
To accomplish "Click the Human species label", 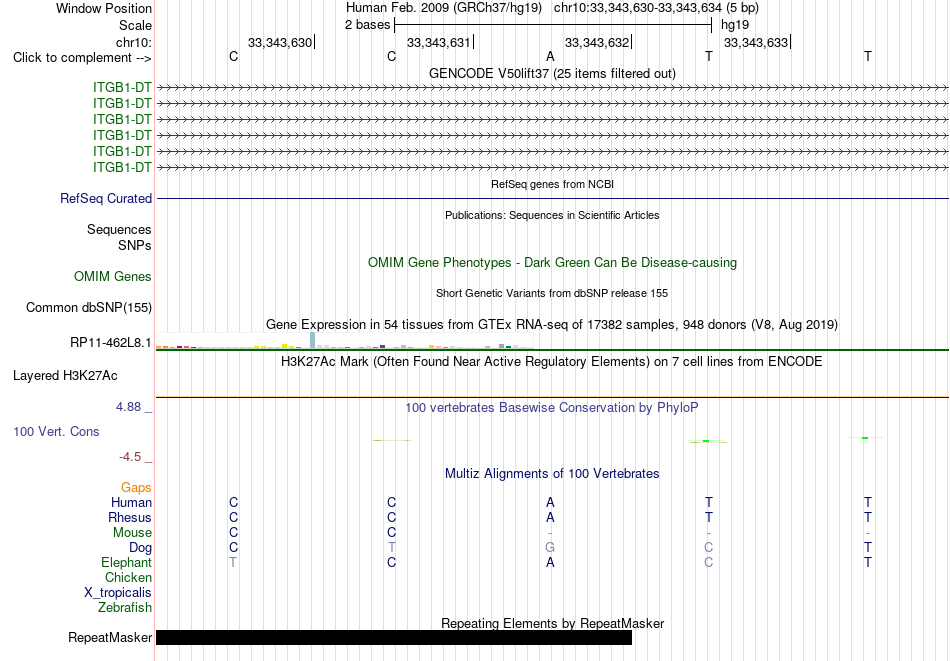I will (131, 502).
